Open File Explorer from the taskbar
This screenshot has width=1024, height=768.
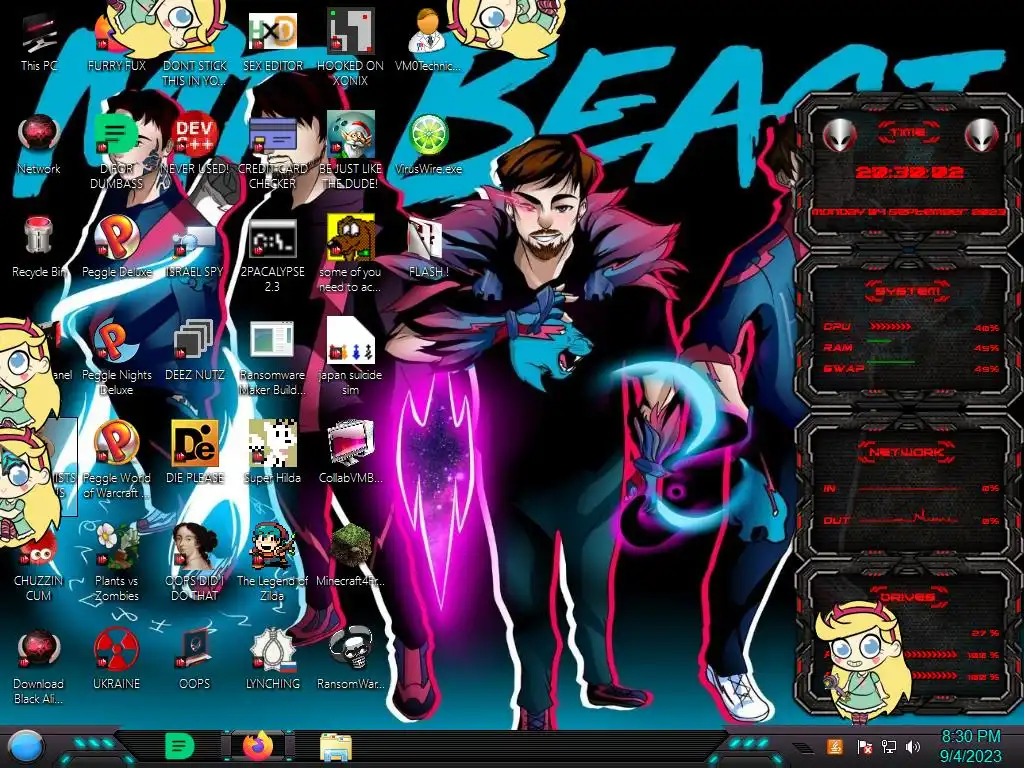(336, 747)
